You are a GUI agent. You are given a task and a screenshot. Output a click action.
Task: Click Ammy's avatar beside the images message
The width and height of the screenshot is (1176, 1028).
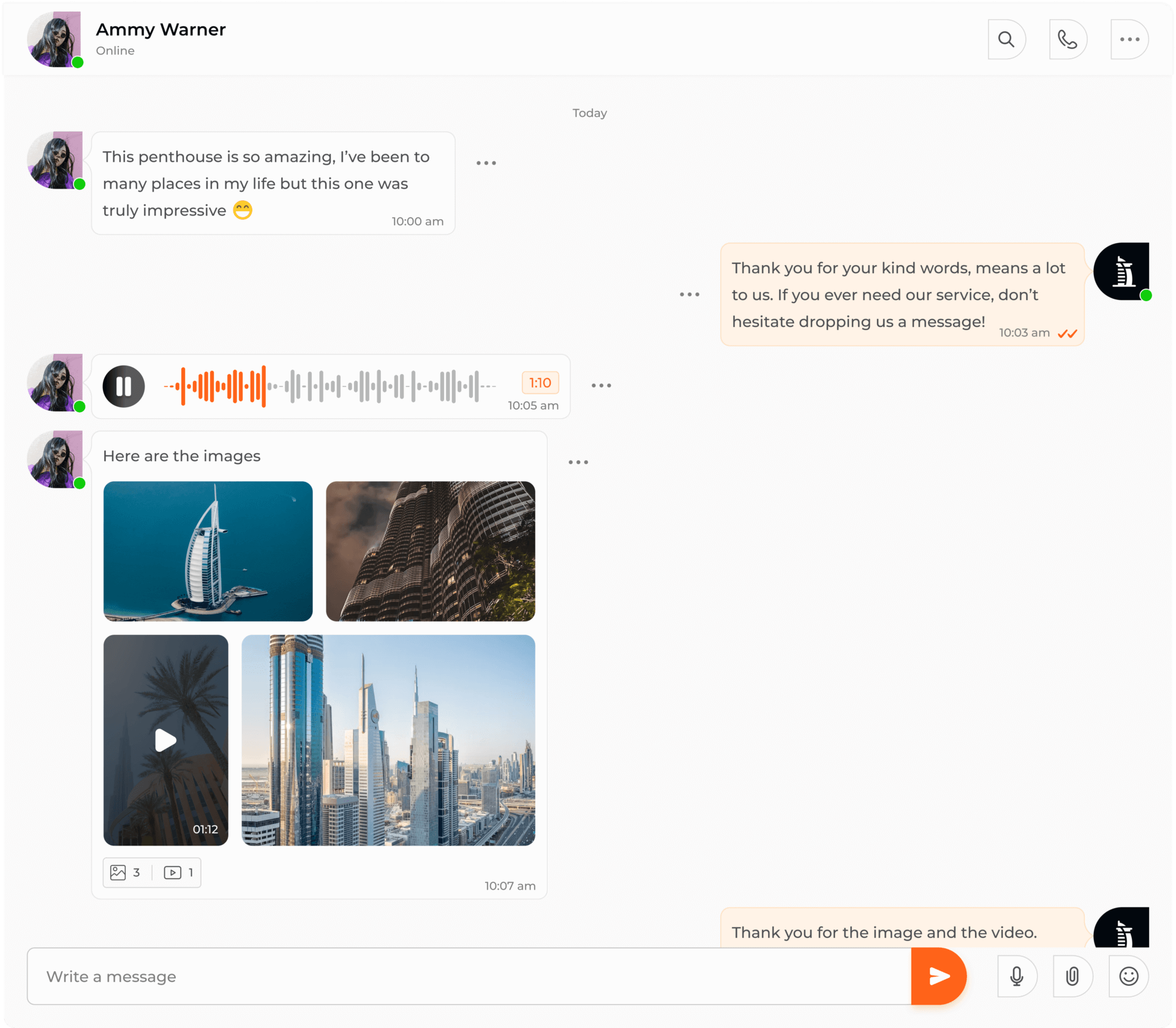(x=55, y=460)
